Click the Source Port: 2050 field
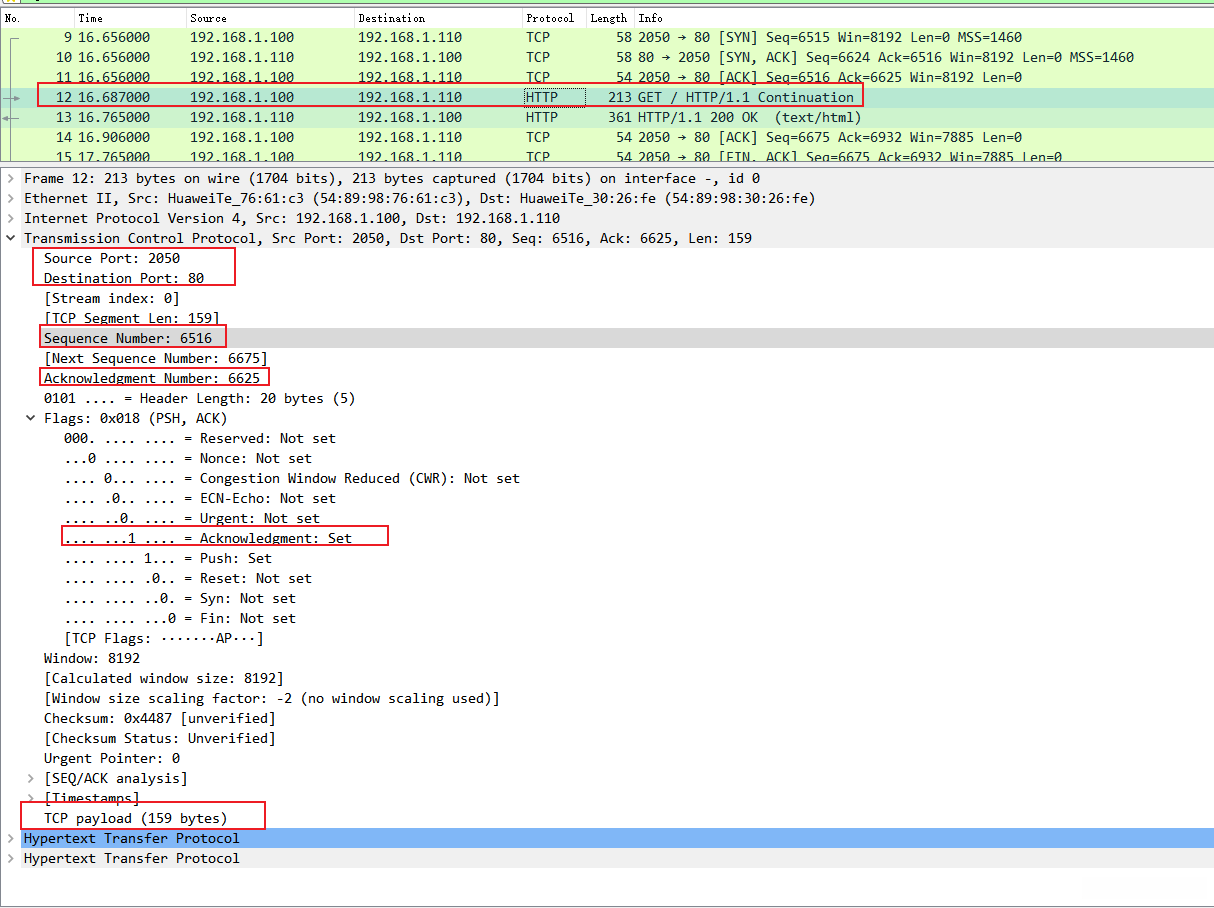Viewport: 1214px width, 908px height. point(112,258)
